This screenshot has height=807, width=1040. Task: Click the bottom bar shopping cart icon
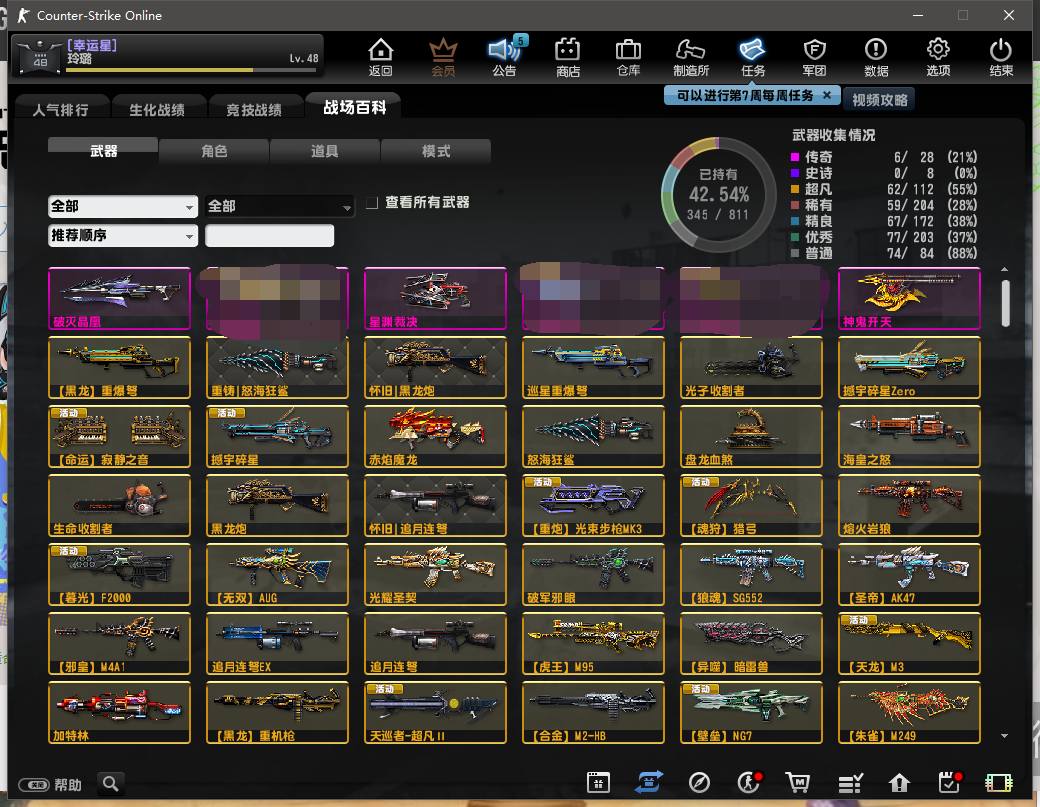coord(798,782)
